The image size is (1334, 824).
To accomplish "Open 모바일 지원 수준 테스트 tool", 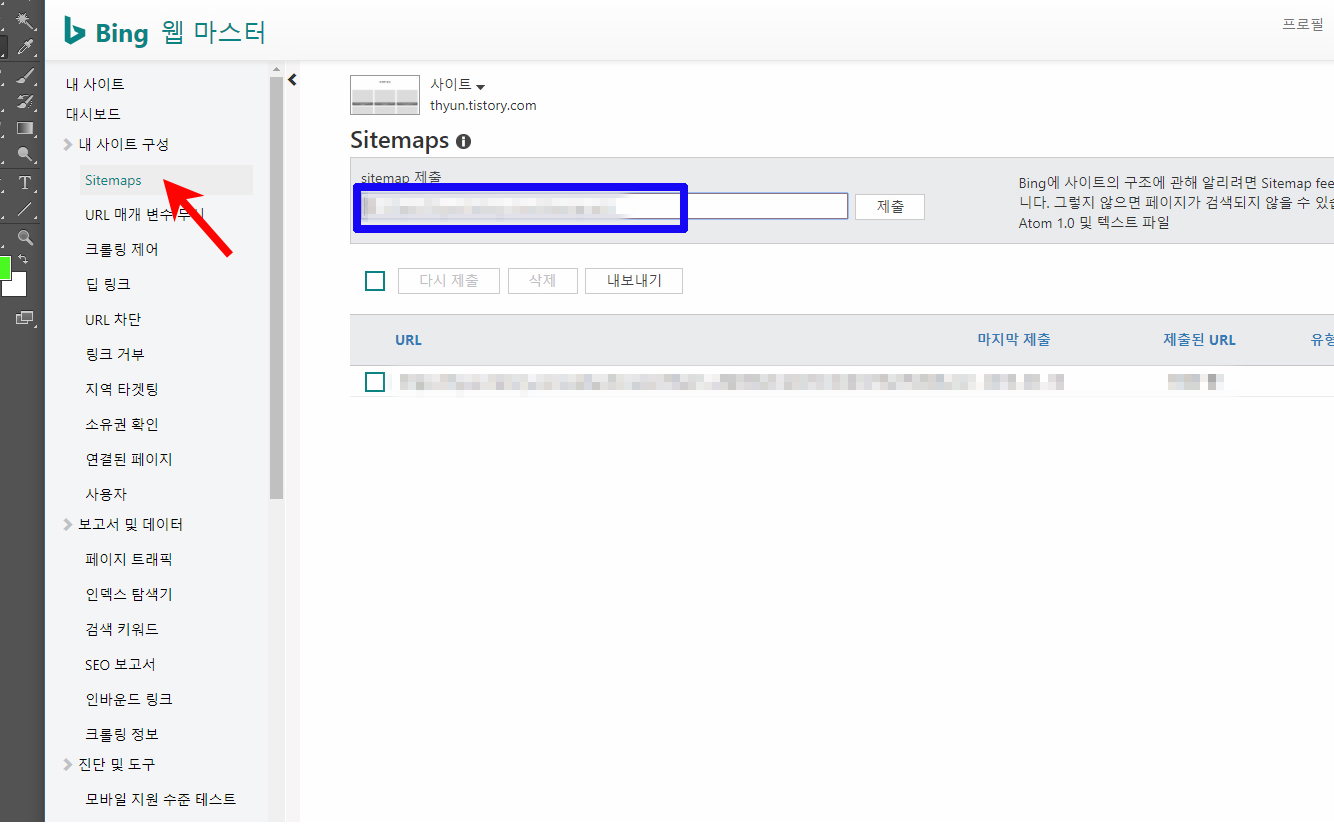I will pos(161,800).
